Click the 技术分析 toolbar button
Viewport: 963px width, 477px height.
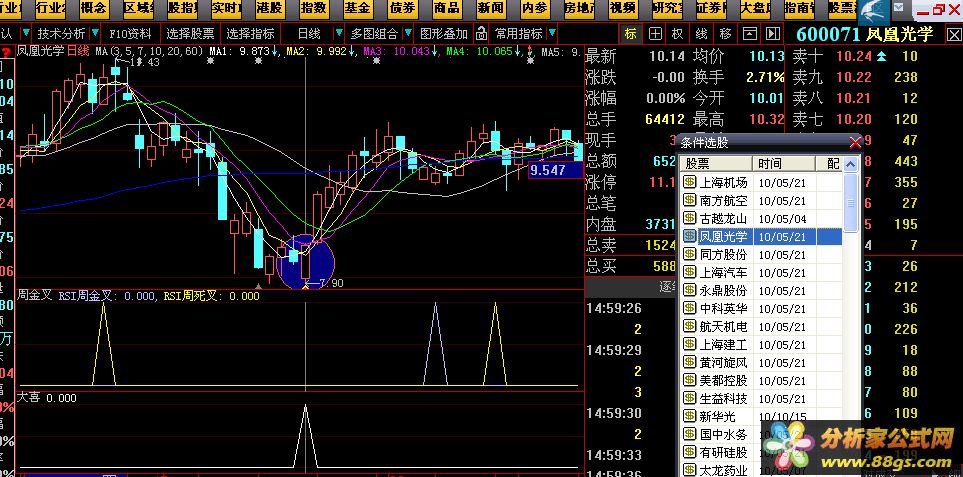tap(61, 33)
